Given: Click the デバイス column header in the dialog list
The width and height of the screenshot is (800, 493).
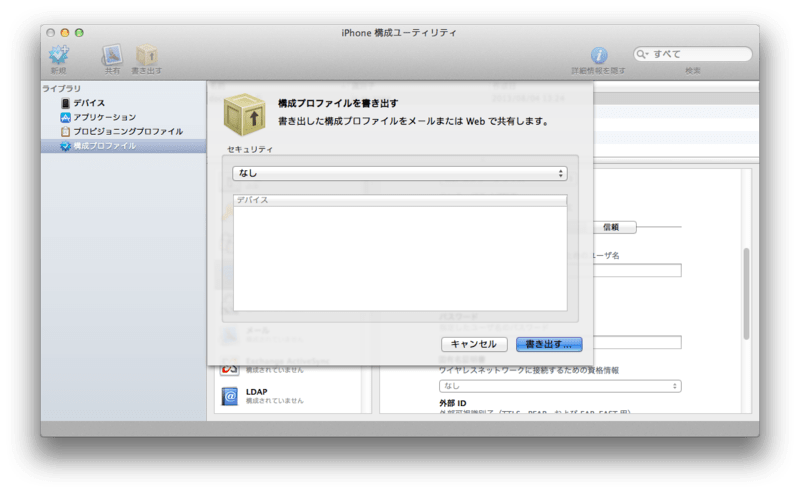Looking at the screenshot, I should tap(400, 200).
